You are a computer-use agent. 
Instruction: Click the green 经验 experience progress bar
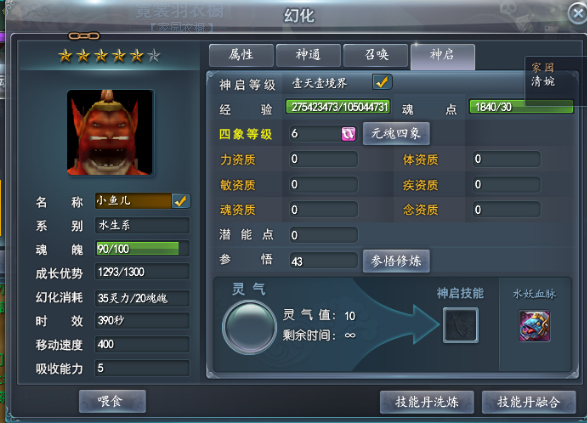(338, 107)
